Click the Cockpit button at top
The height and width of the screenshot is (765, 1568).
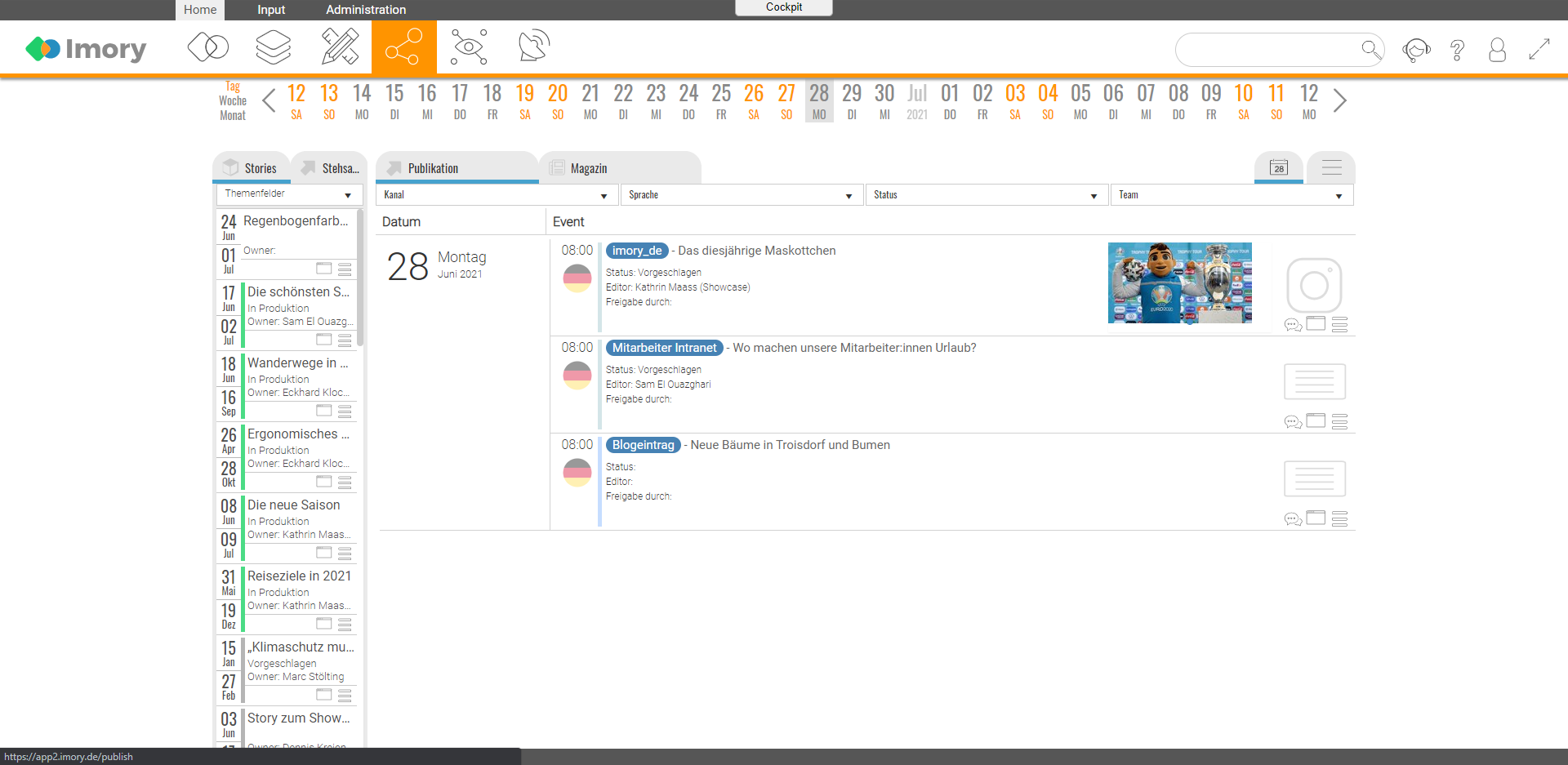783,7
